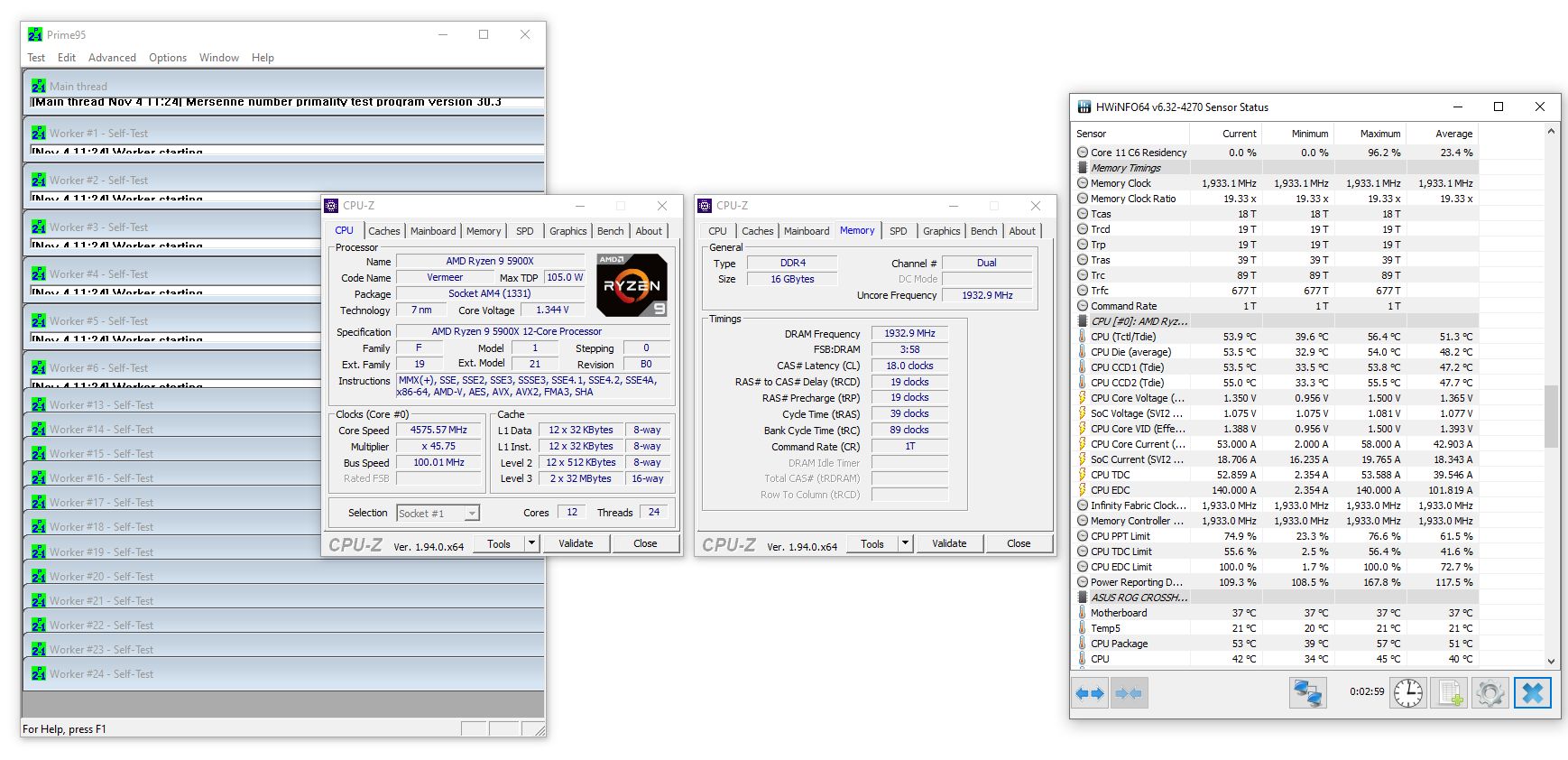Viewport: 1568px width, 760px height.
Task: Click HWiNFO scrollbar up arrow
Action: coord(1551,132)
